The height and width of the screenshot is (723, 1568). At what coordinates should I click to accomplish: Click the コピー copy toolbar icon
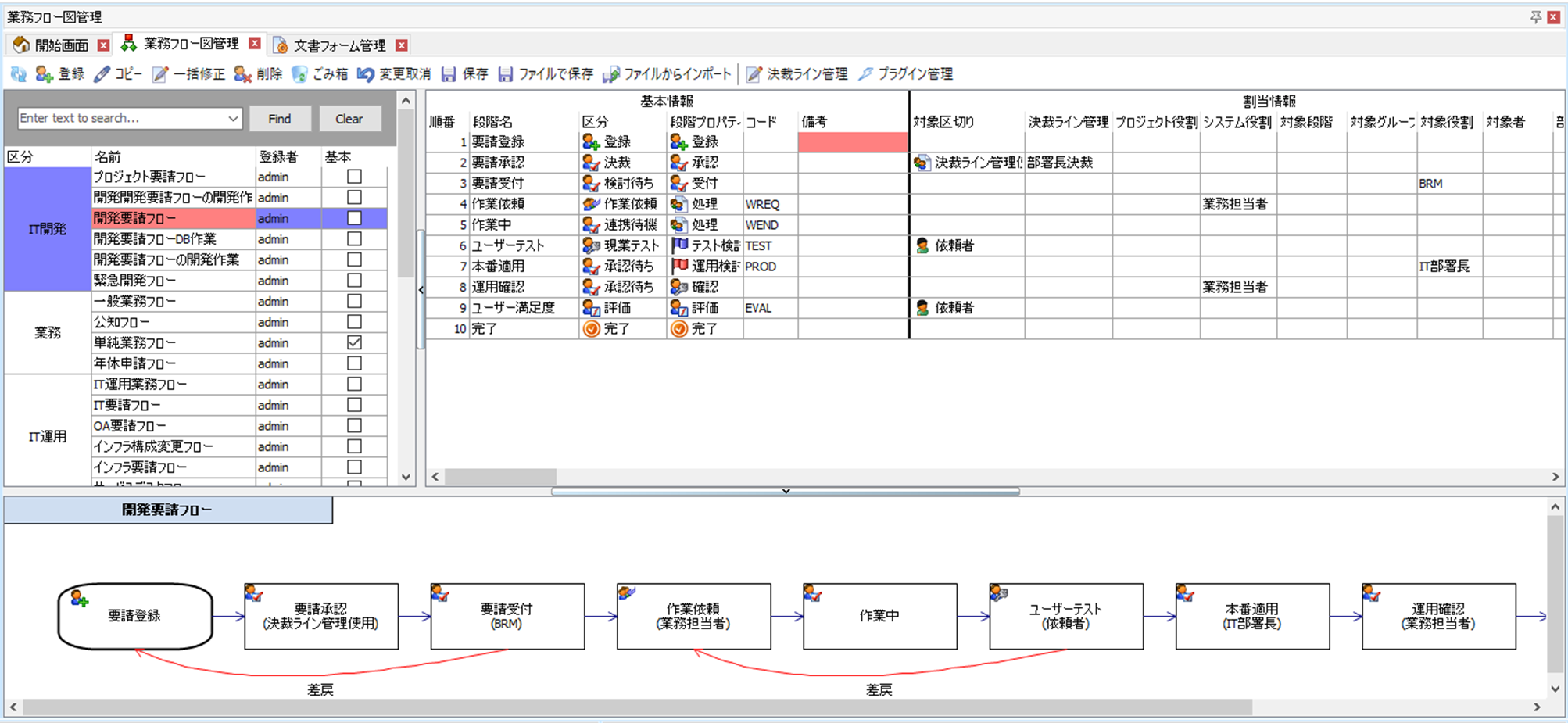(x=102, y=74)
